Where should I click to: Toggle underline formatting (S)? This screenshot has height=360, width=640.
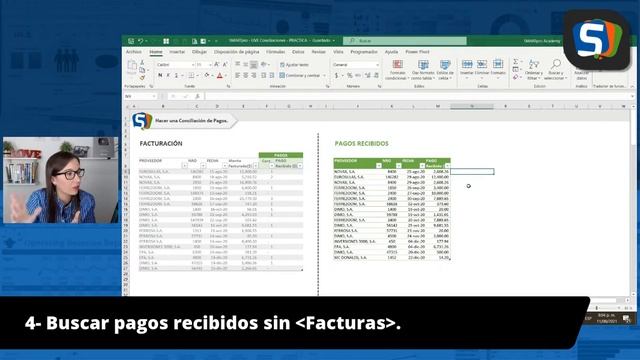pos(176,76)
